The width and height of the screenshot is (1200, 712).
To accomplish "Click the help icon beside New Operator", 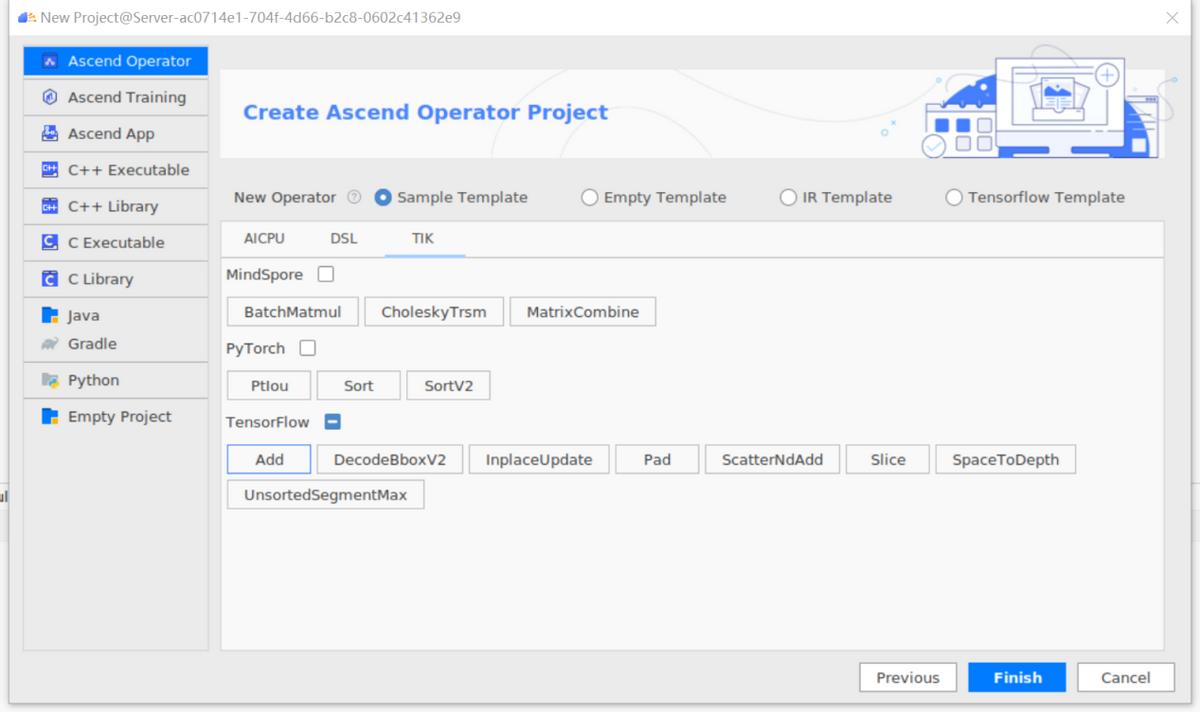I will click(354, 197).
